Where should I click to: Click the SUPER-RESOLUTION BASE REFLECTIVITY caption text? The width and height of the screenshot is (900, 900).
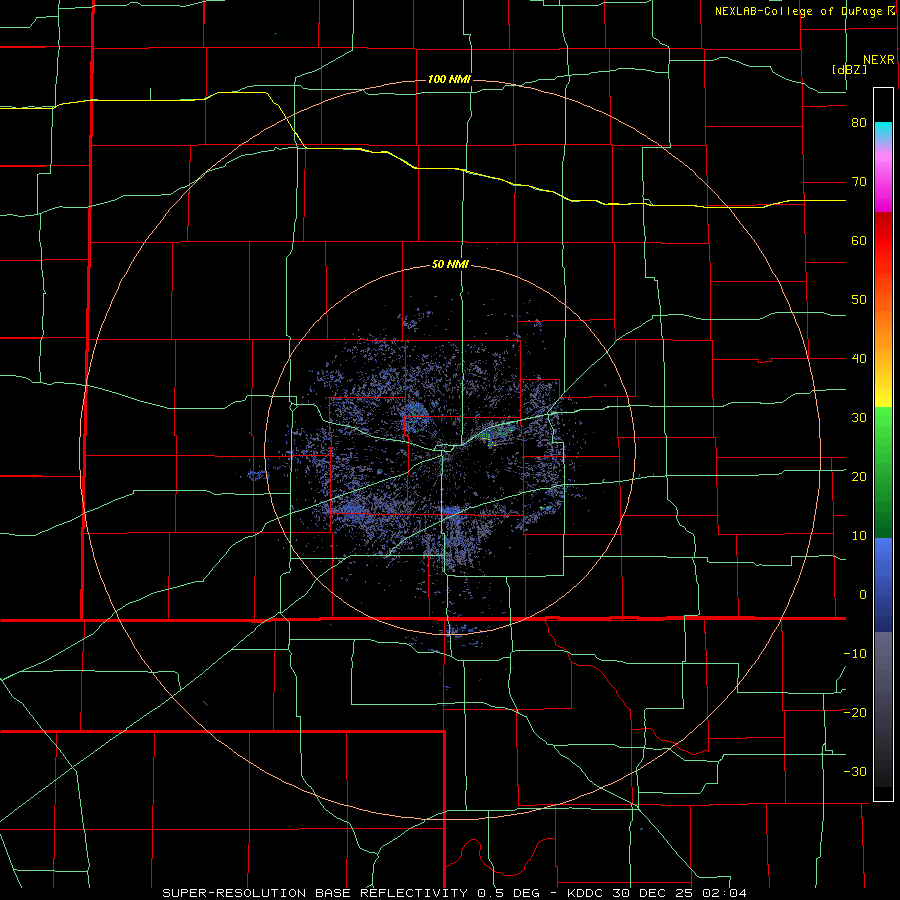[x=315, y=893]
